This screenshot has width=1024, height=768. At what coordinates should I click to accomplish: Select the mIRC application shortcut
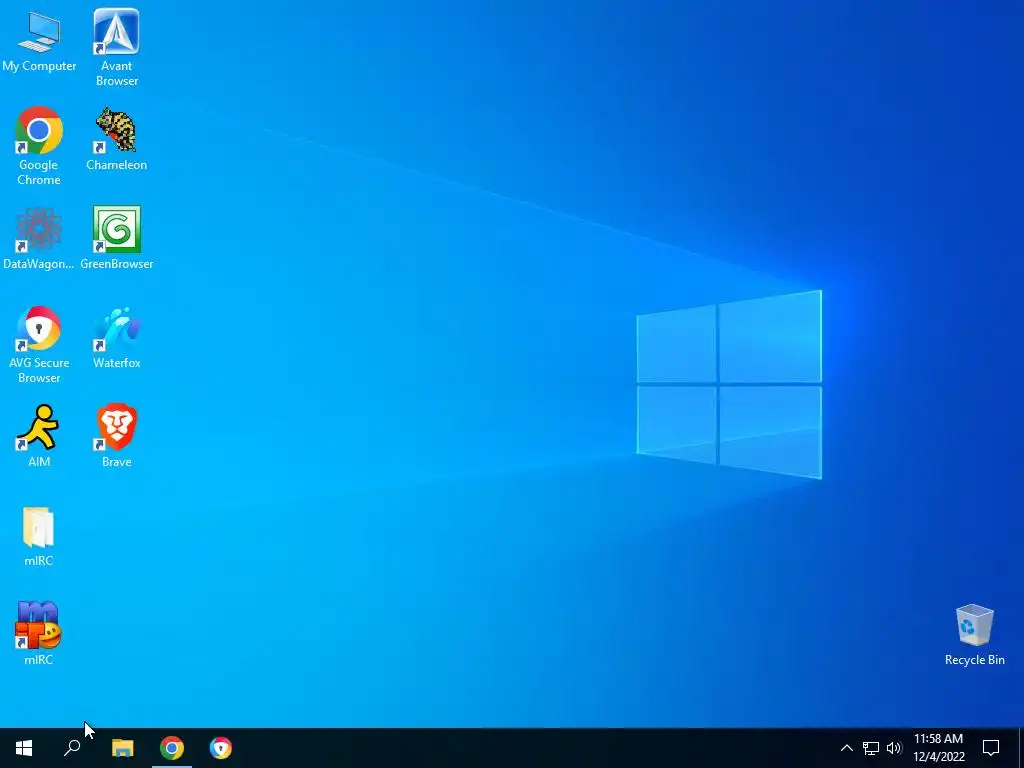click(39, 633)
